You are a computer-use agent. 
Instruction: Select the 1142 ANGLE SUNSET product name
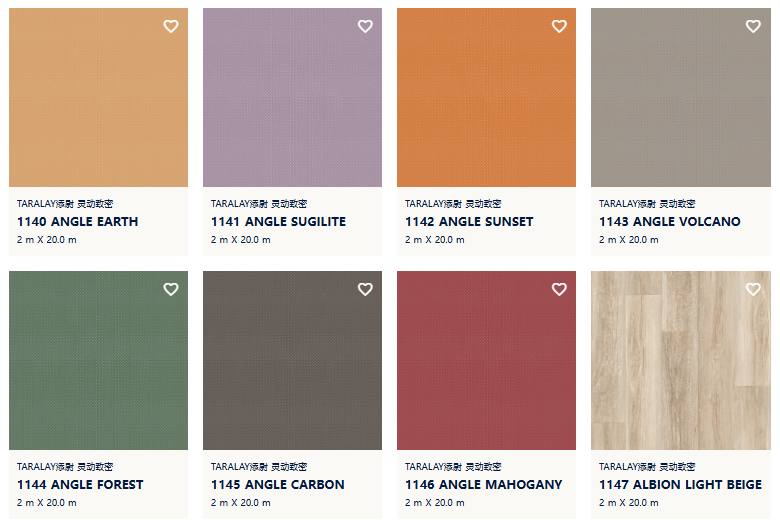pyautogui.click(x=469, y=221)
